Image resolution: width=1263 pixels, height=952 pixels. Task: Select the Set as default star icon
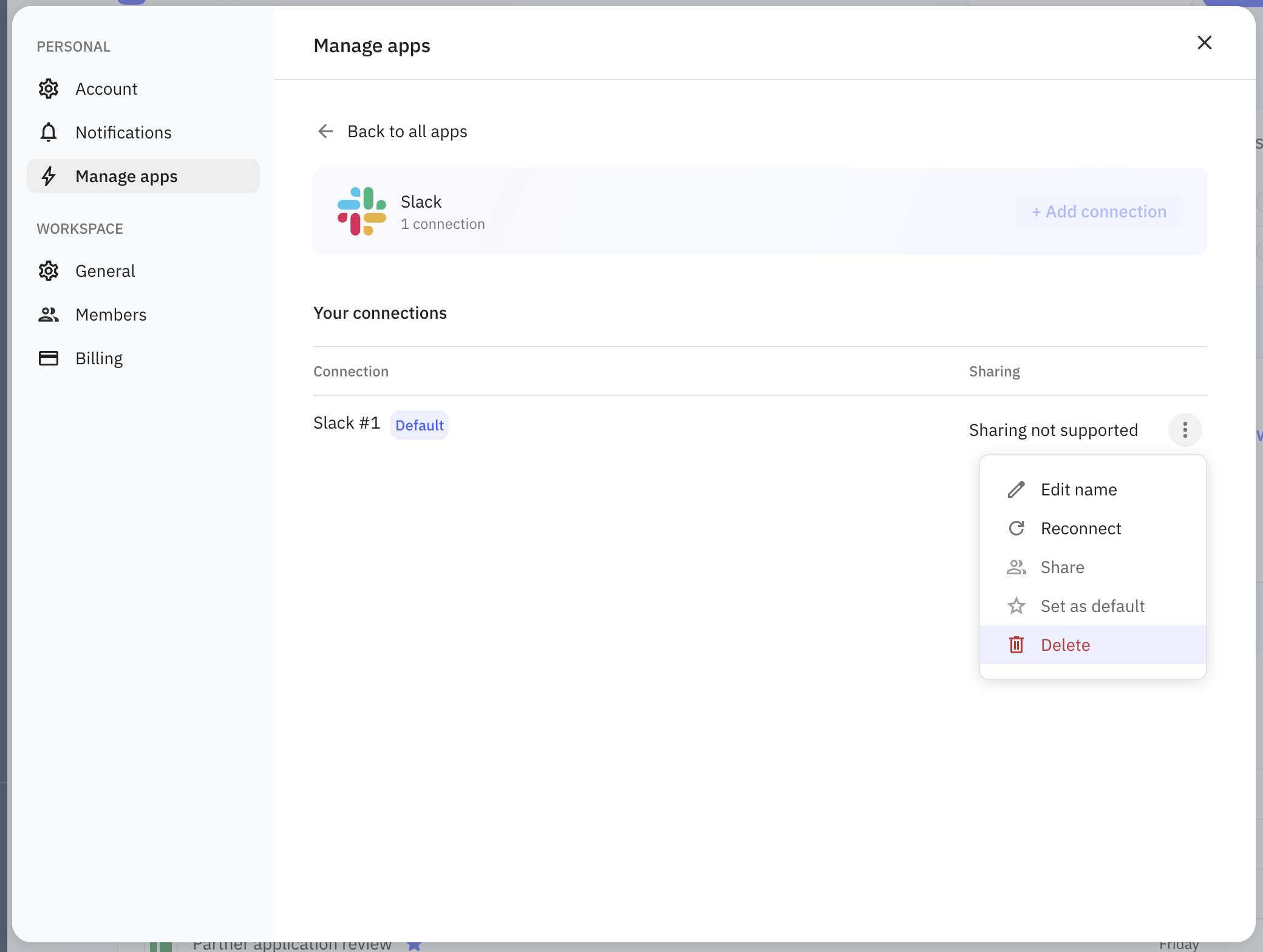tap(1016, 606)
